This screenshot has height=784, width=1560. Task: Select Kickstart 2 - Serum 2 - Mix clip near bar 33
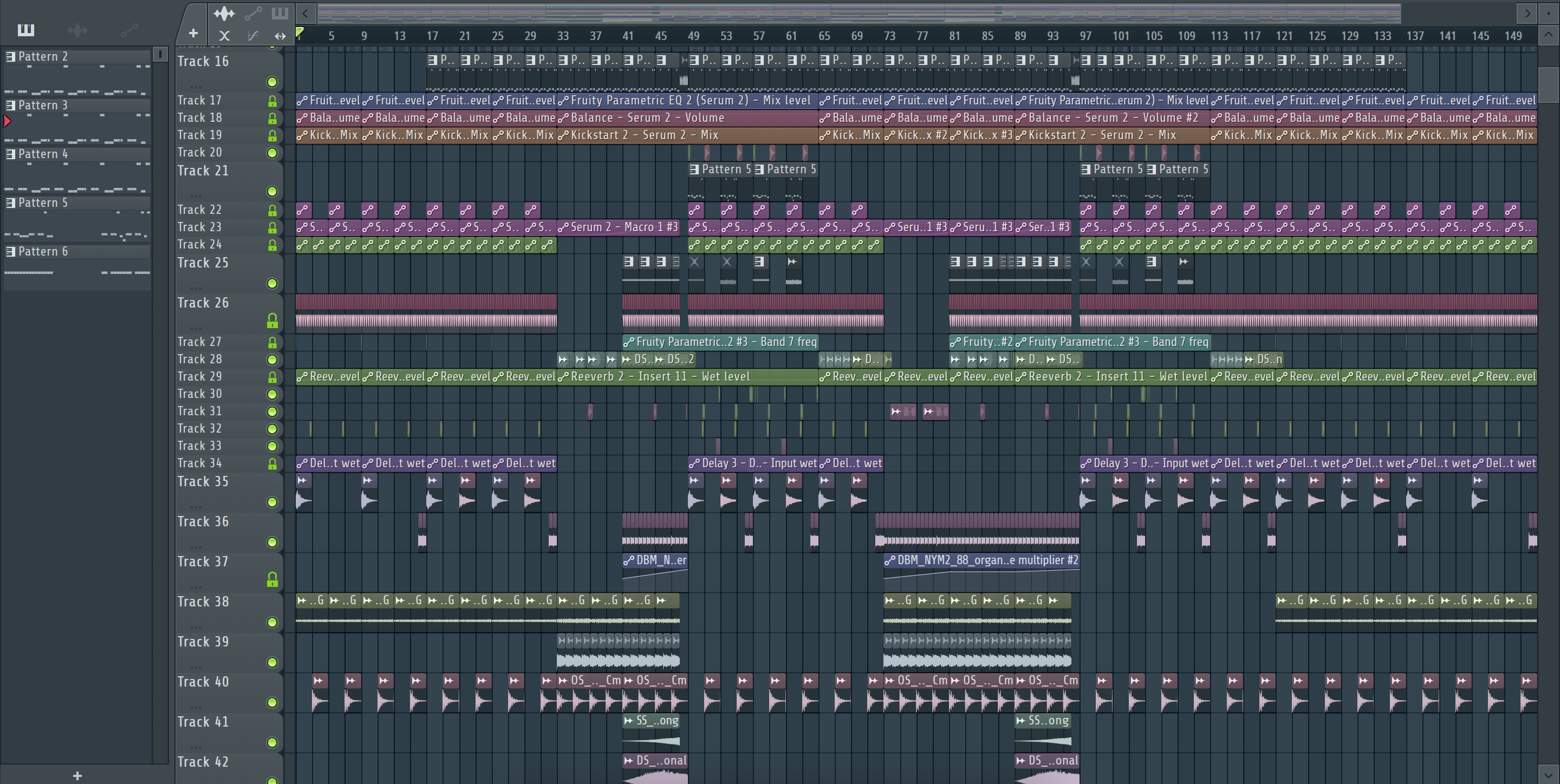[687, 135]
